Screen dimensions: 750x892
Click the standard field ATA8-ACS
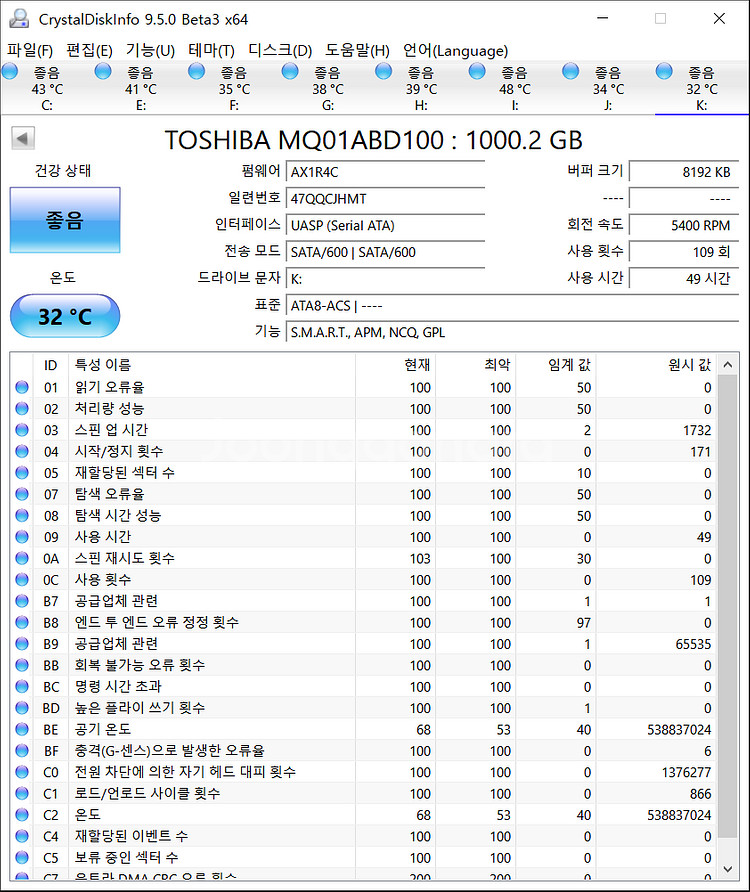(x=512, y=305)
